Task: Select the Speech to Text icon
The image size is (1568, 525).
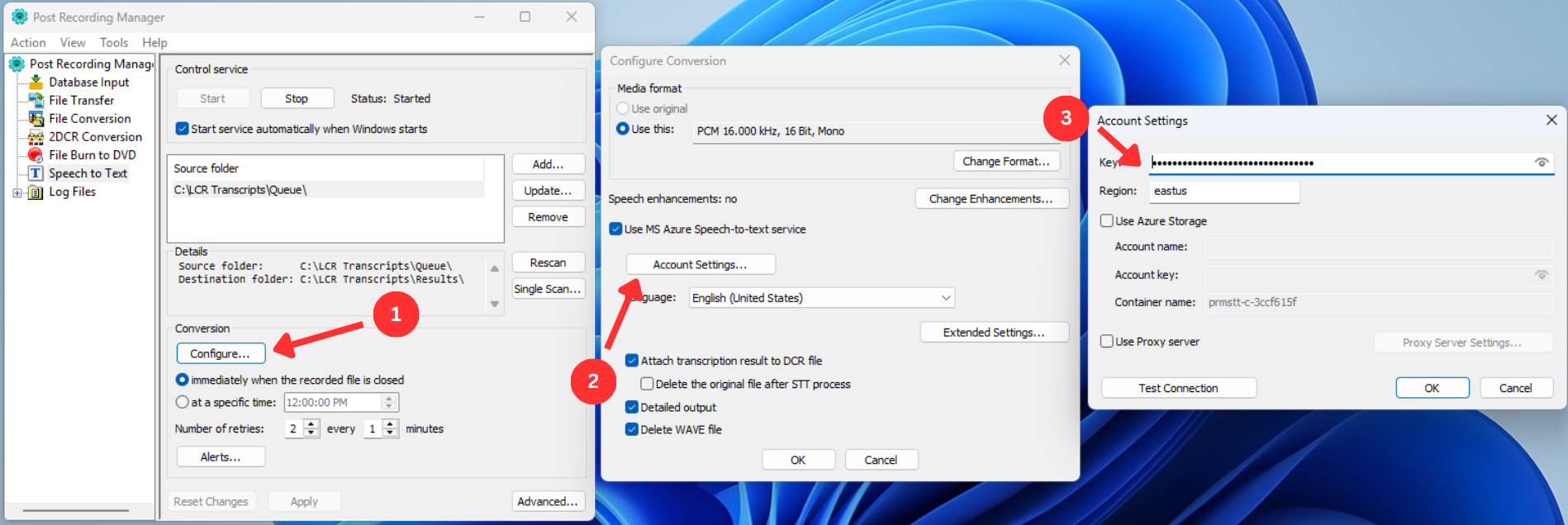Action: (36, 173)
